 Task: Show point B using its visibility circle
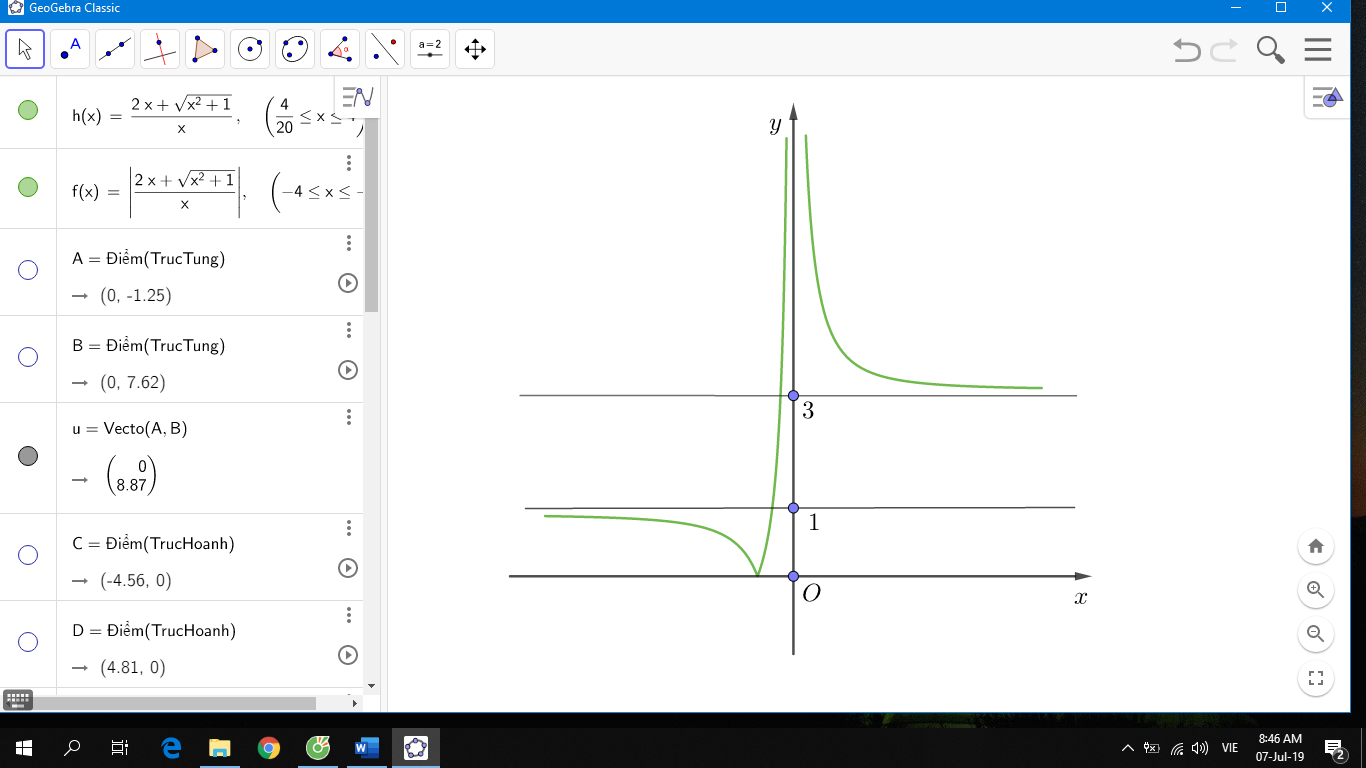click(28, 357)
